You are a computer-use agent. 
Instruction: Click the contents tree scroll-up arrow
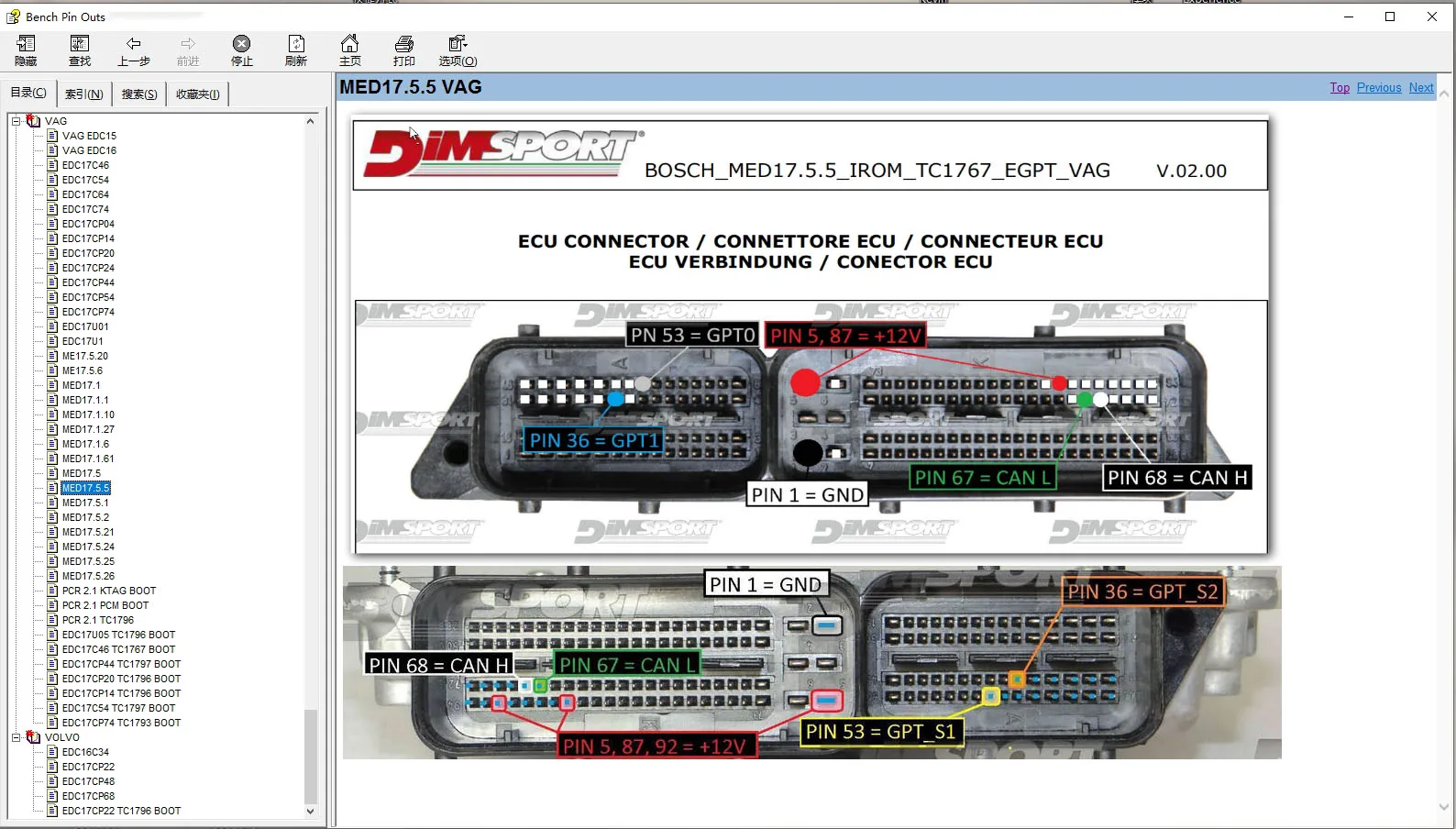310,121
